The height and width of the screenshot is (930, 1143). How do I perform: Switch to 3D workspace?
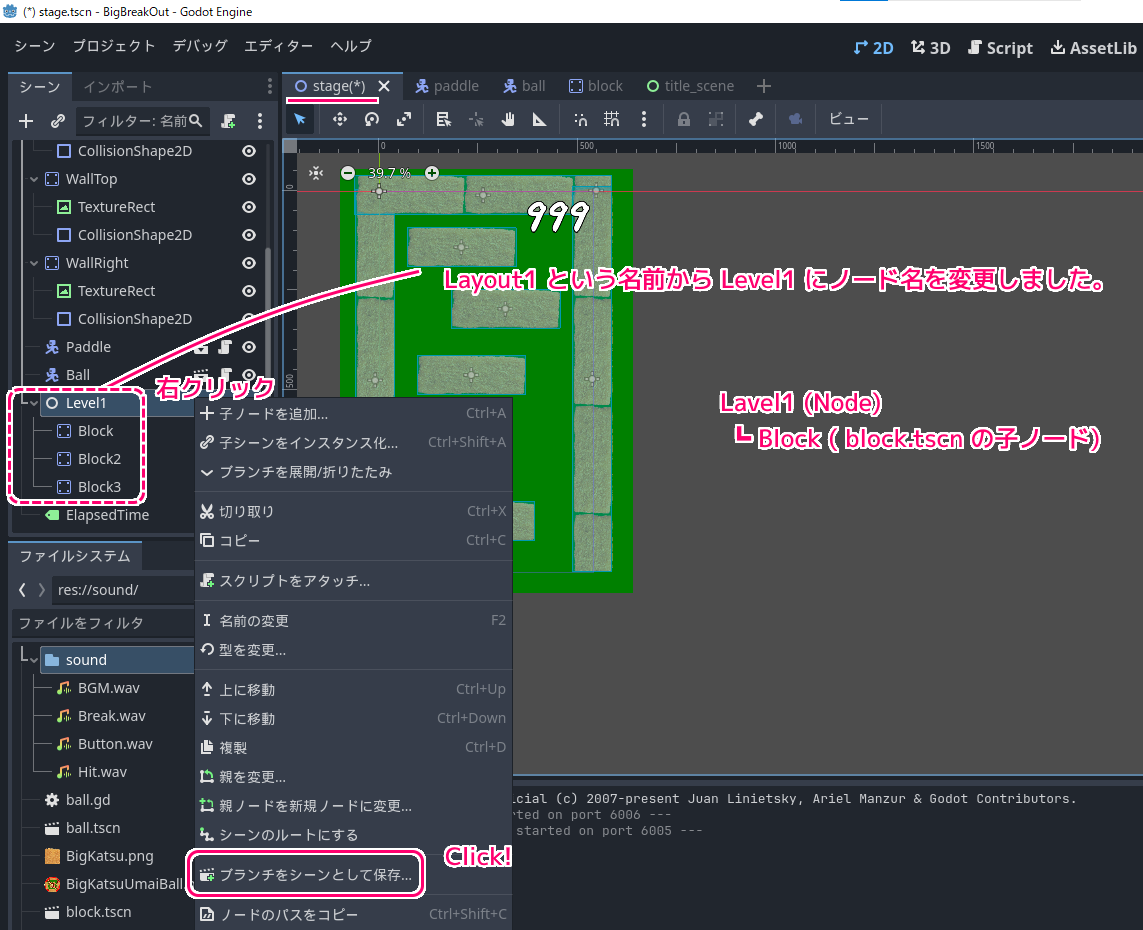(x=931, y=48)
